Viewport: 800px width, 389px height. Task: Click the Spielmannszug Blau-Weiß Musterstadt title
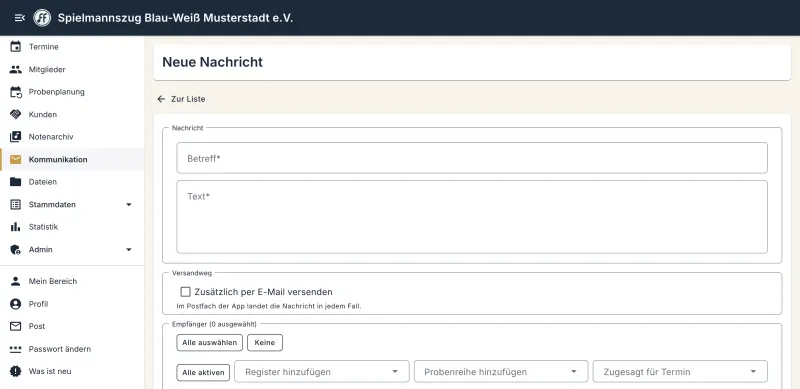click(175, 18)
